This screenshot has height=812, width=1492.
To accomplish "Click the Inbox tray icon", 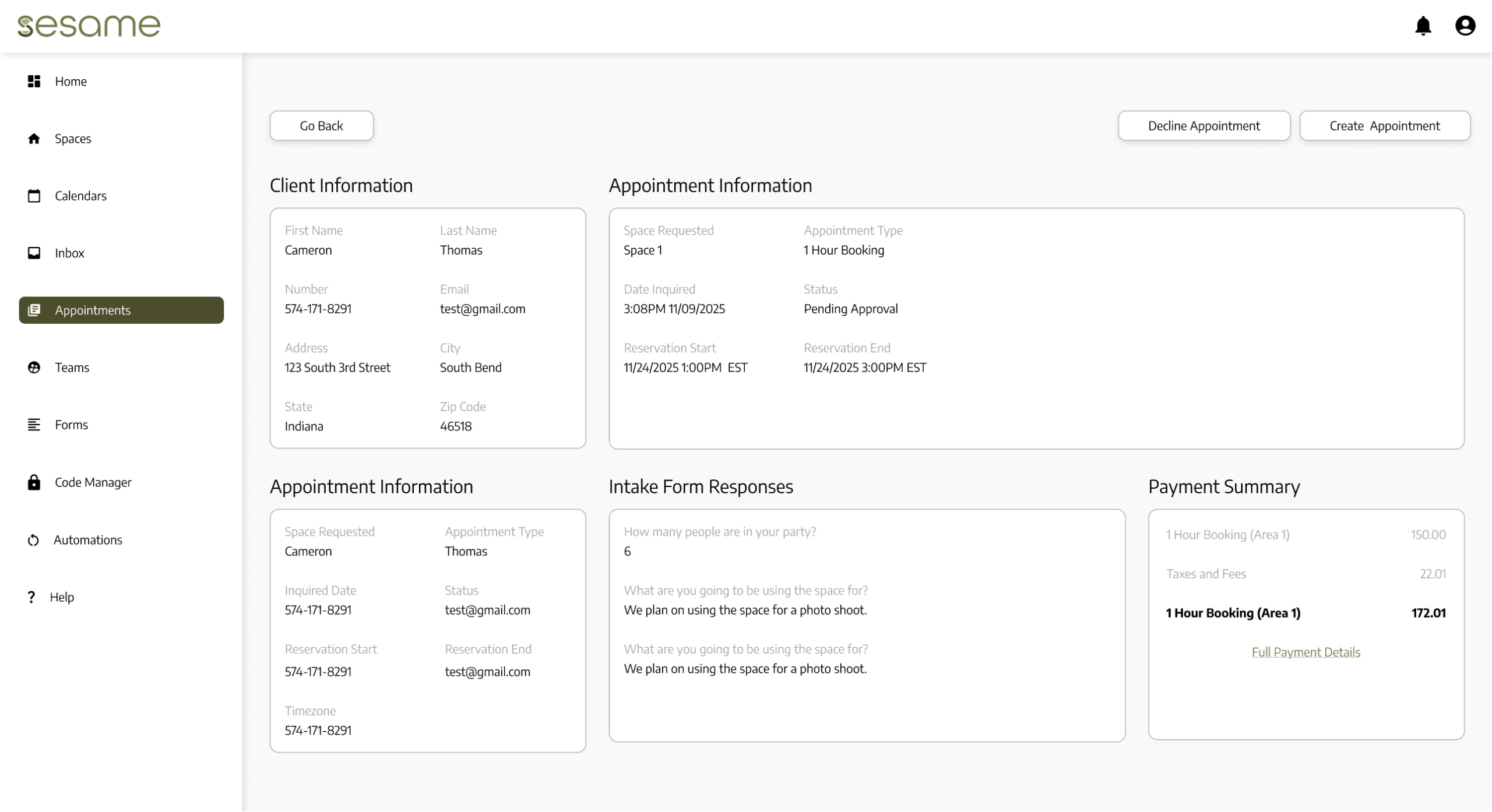I will 34,253.
